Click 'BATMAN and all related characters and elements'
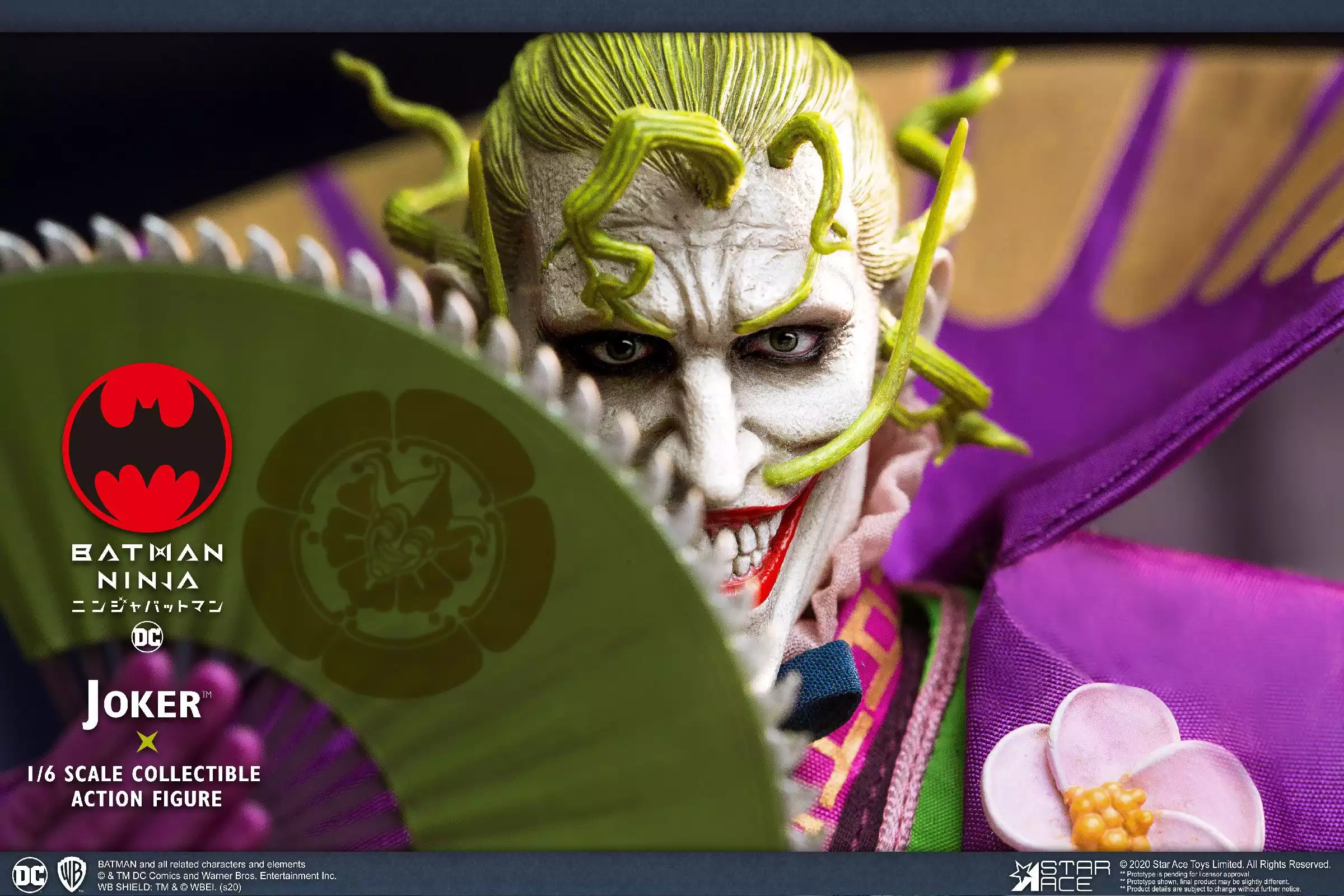The height and width of the screenshot is (896, 1344). click(202, 865)
